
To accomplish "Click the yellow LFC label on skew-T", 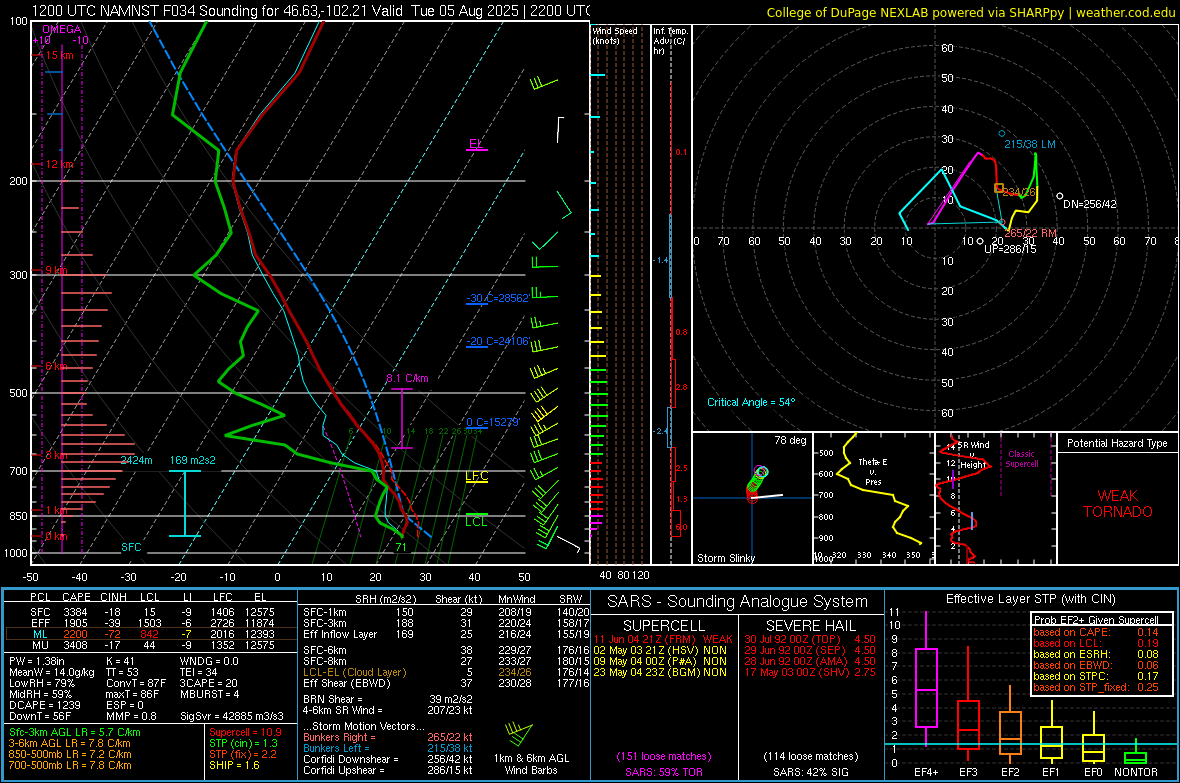I will point(476,476).
